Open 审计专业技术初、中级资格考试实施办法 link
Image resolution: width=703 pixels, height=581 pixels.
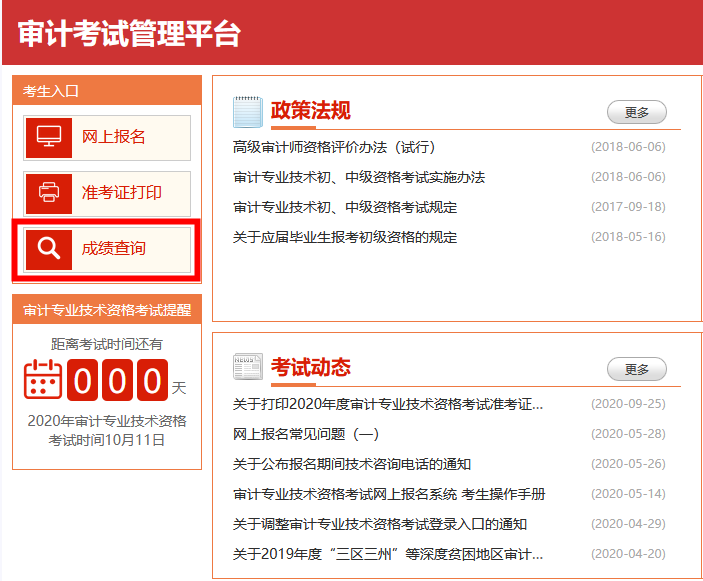tap(358, 177)
